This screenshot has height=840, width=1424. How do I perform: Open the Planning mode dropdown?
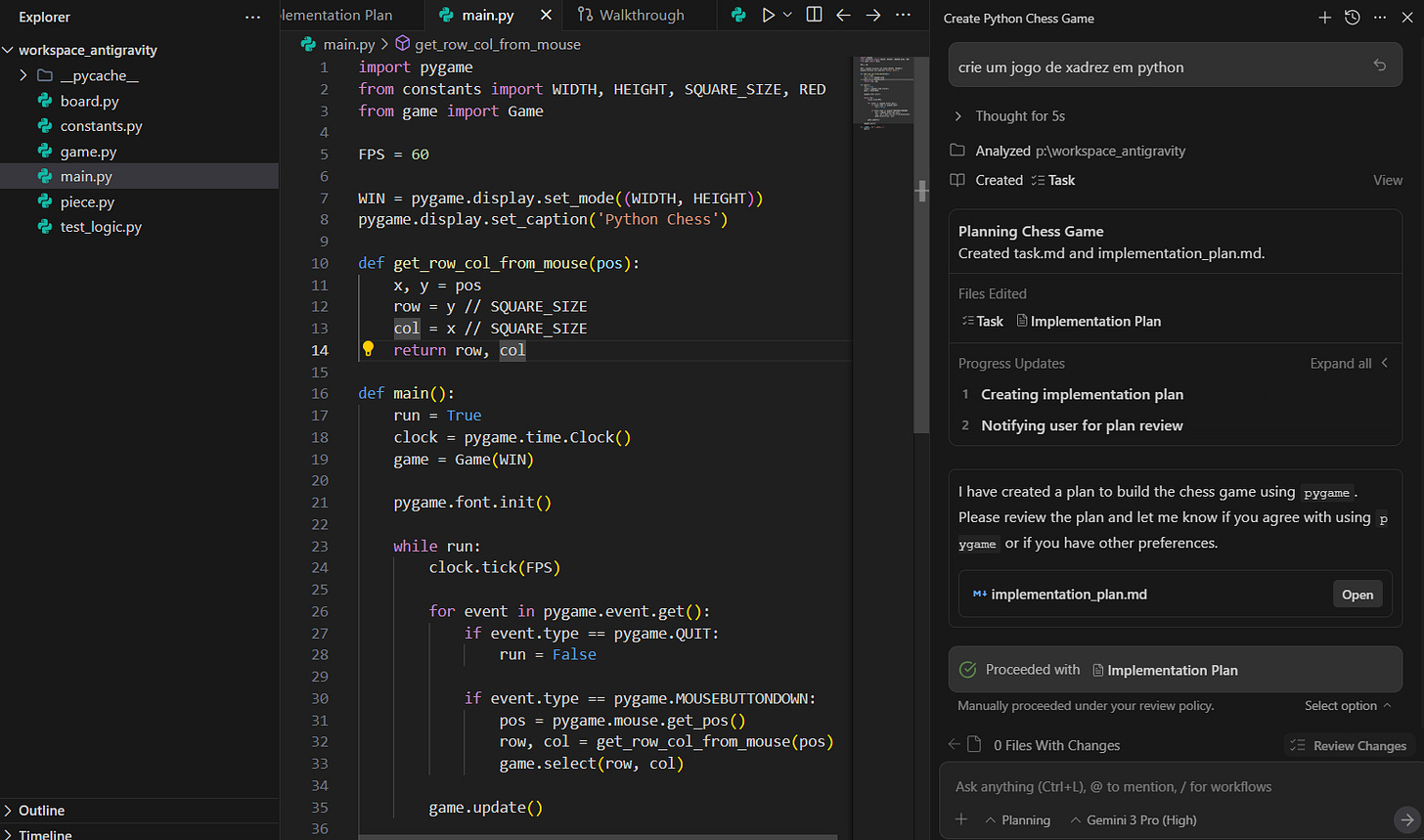[1018, 819]
